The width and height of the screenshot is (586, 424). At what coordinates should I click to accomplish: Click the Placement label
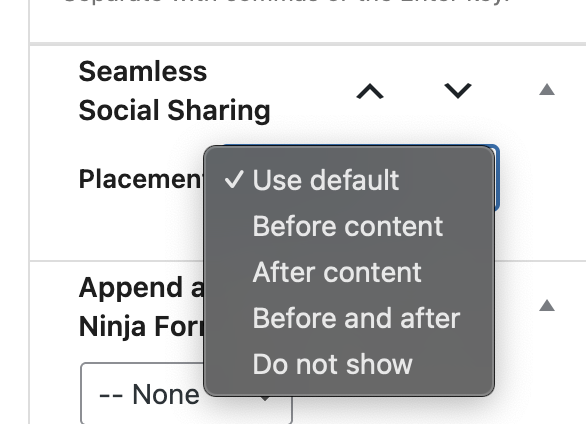pyautogui.click(x=141, y=179)
